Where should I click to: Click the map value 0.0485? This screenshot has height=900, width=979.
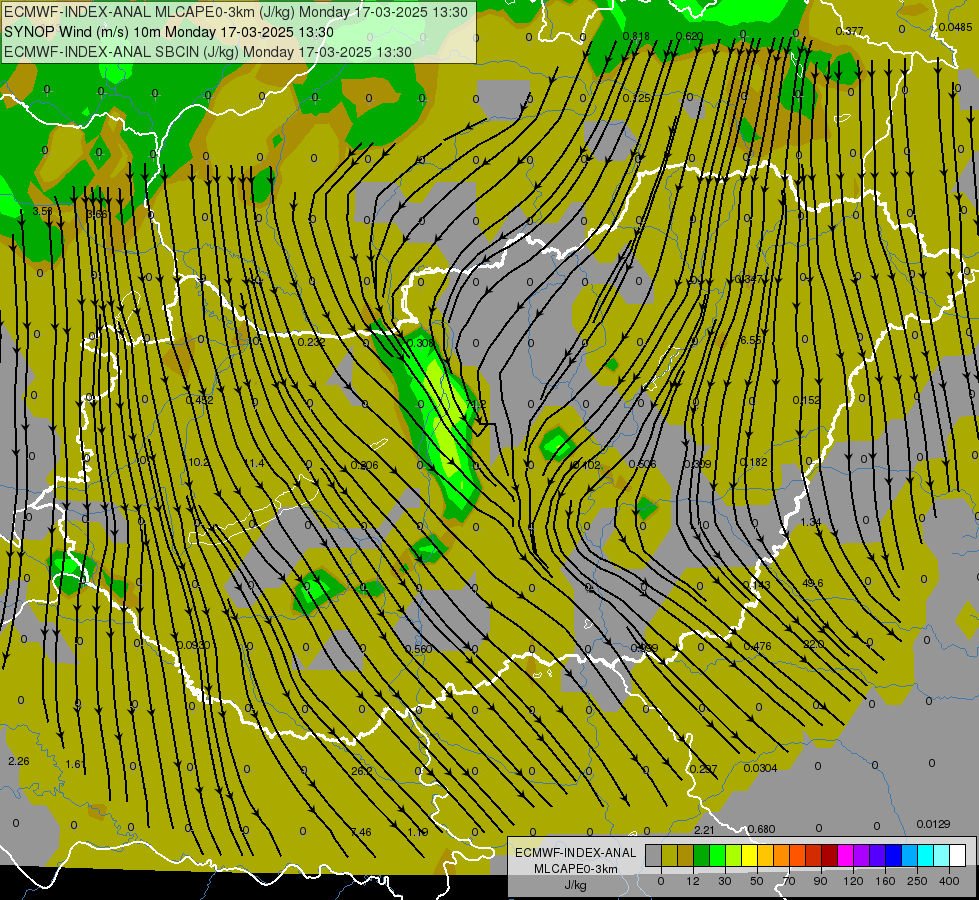(955, 27)
